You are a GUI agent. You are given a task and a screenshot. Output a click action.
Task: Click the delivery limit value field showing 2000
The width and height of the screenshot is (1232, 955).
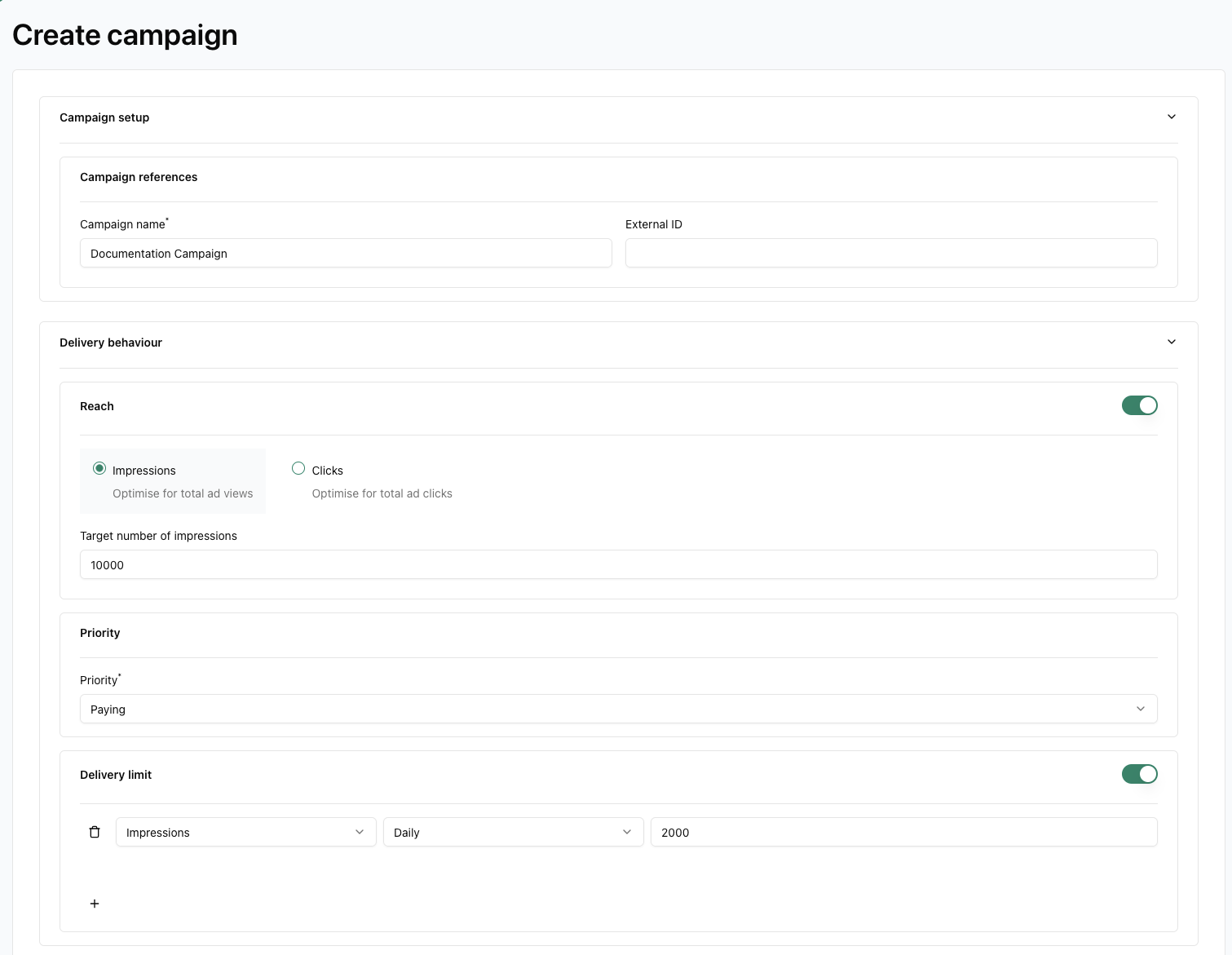pos(903,832)
